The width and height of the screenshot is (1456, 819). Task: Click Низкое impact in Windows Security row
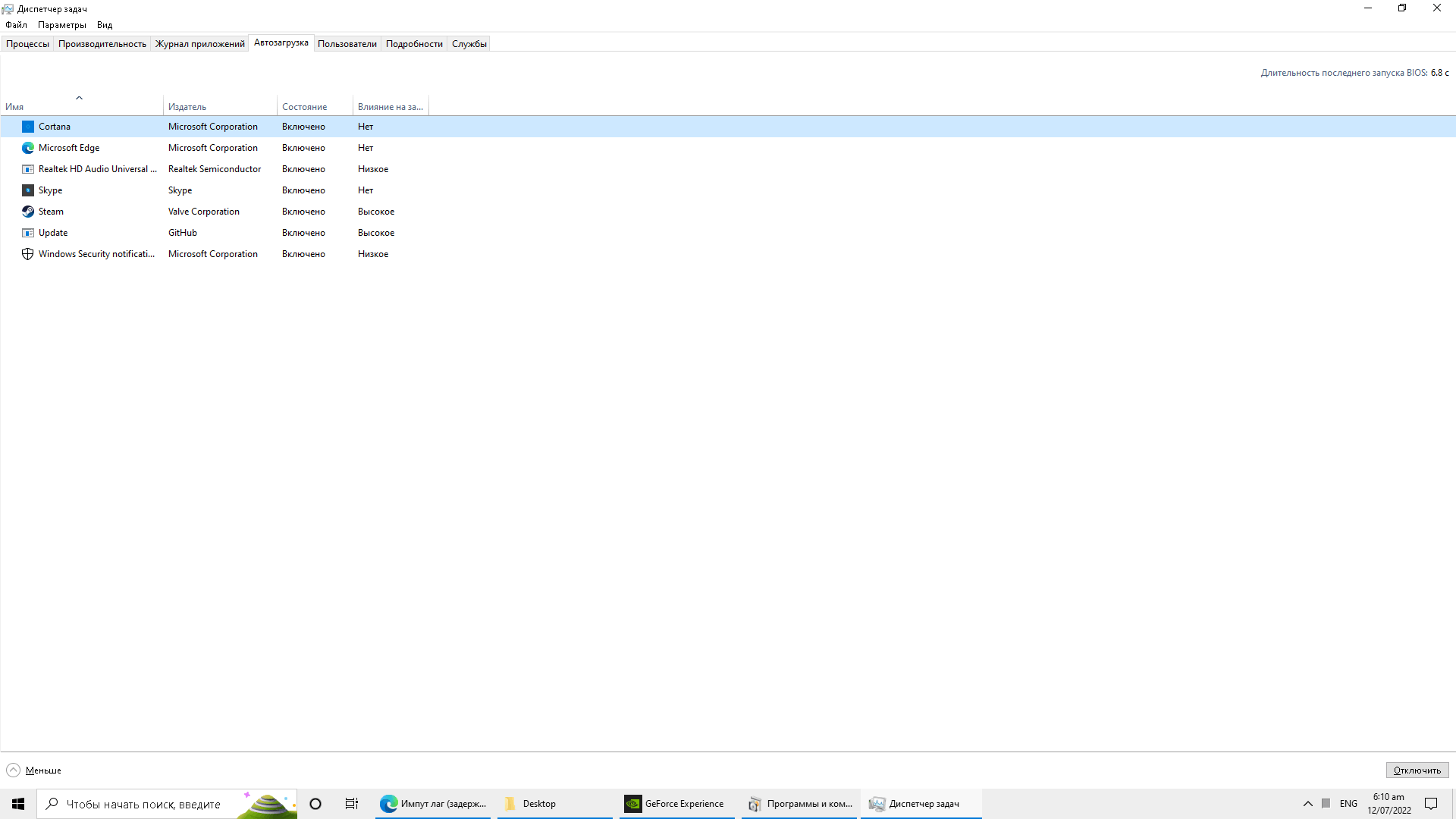373,254
